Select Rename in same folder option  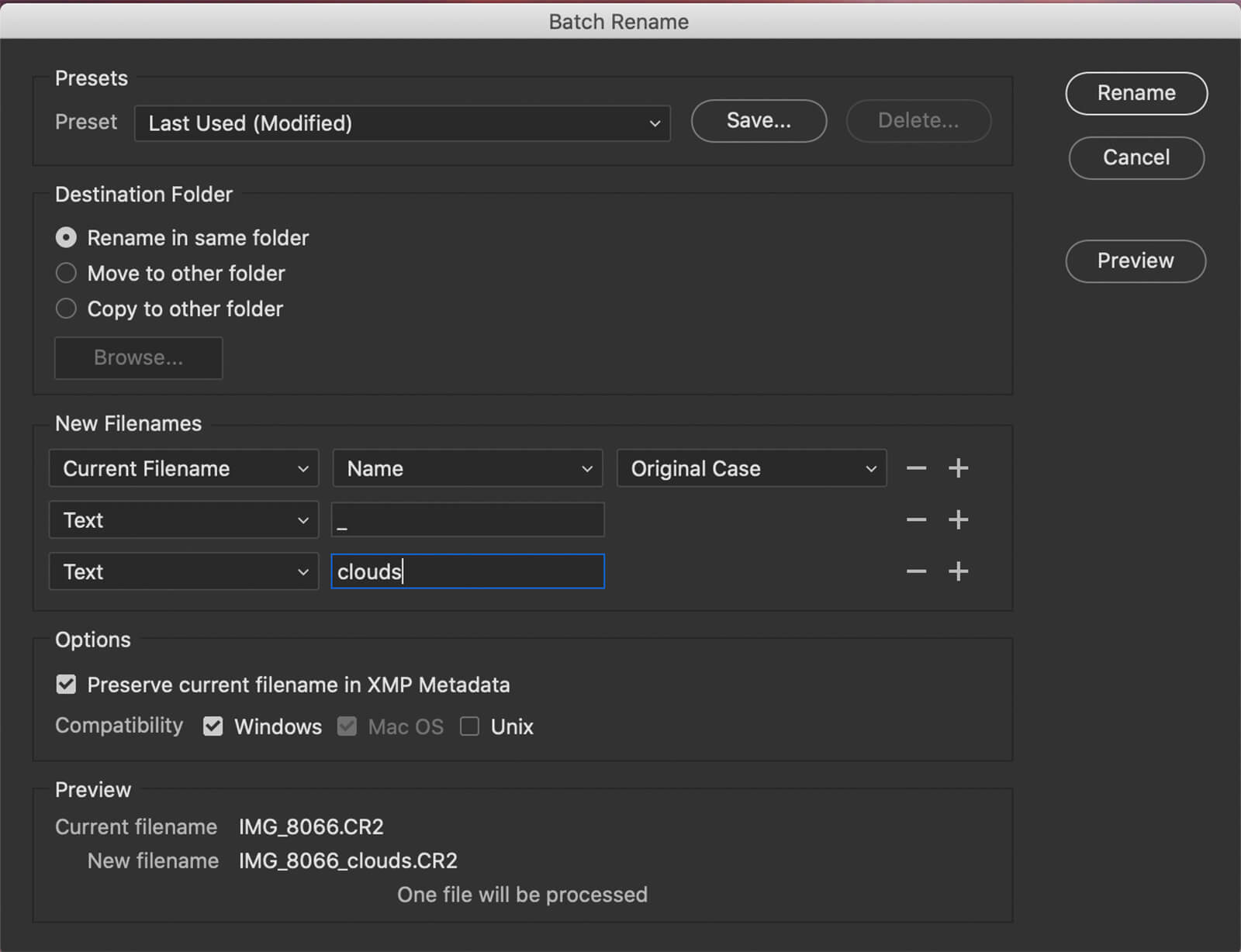point(67,237)
